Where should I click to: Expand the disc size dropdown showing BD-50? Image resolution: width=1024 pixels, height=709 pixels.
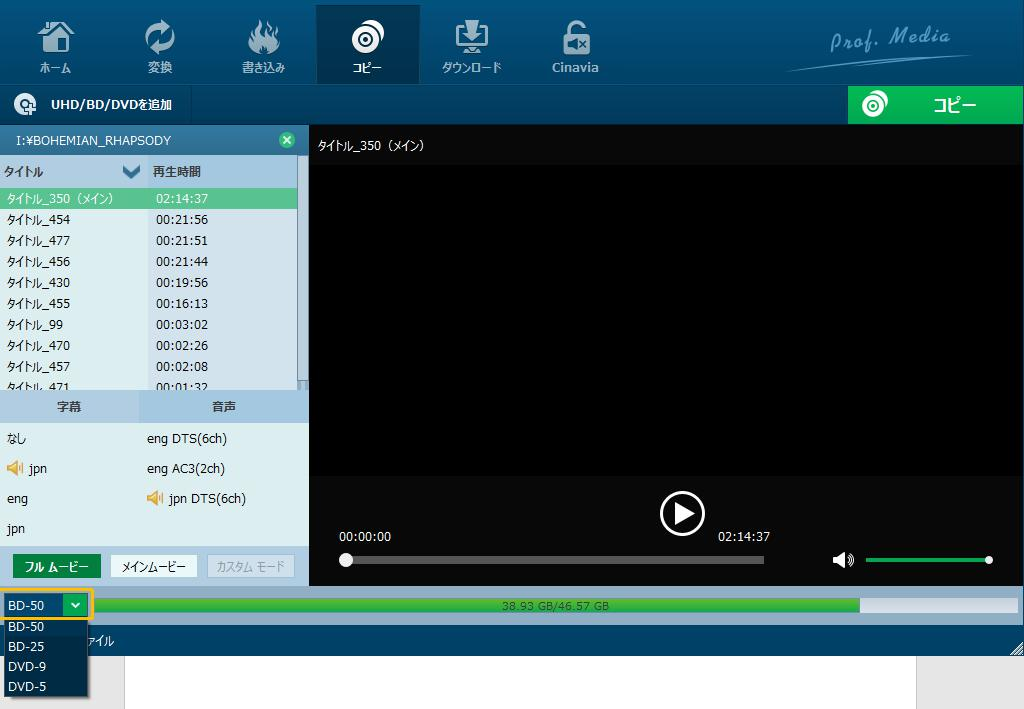coord(77,605)
